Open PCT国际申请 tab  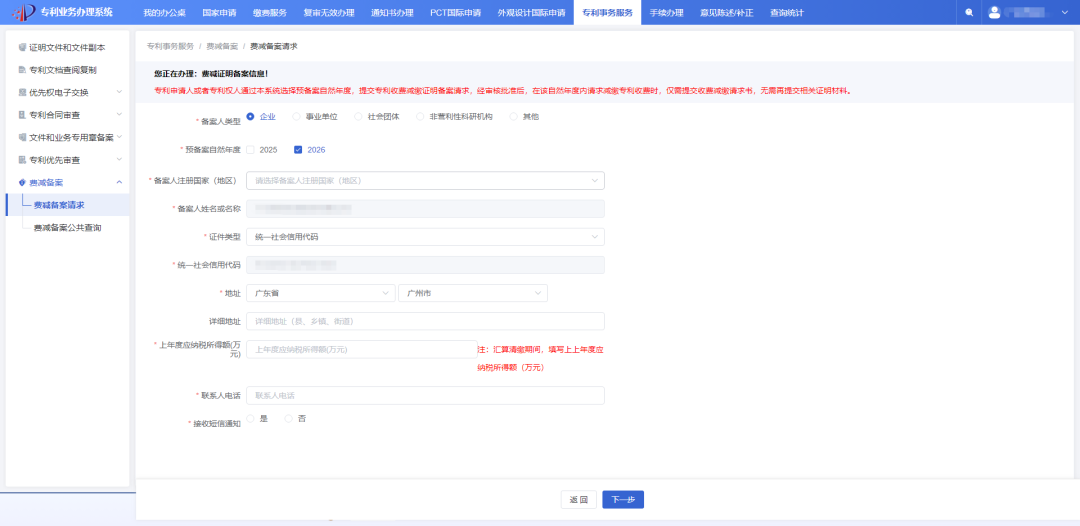(455, 12)
